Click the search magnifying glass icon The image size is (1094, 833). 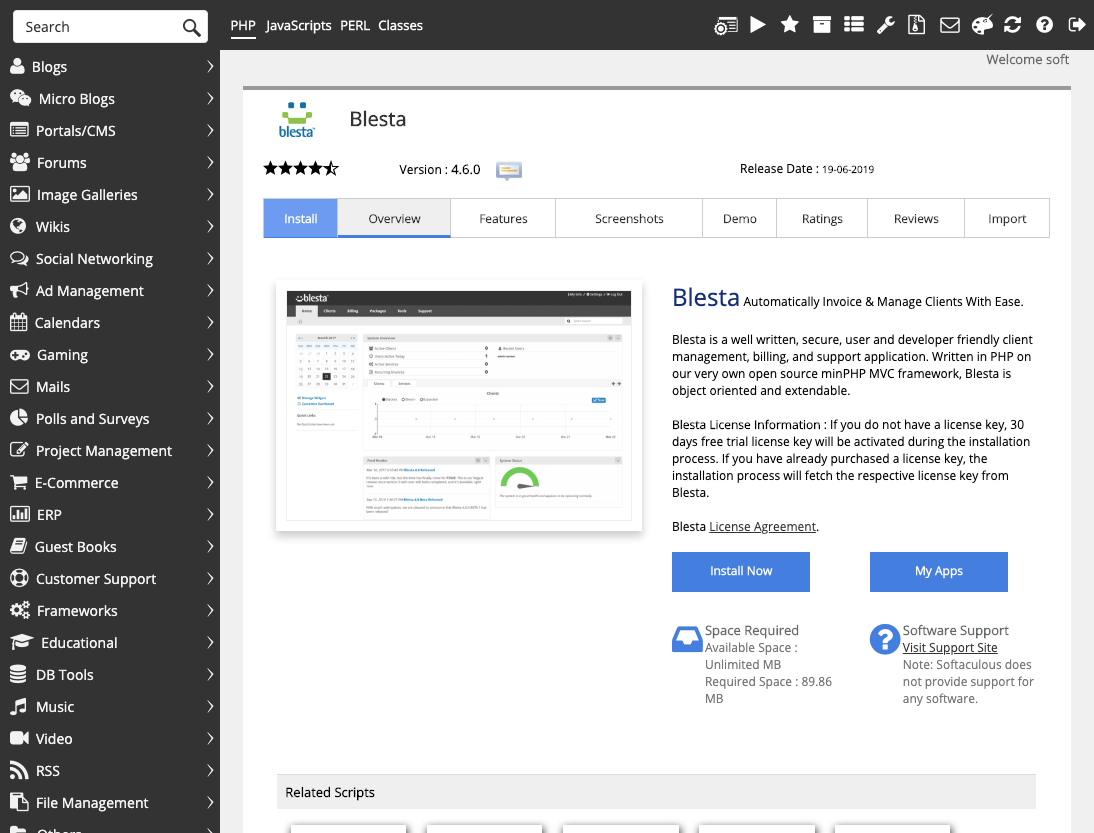(x=191, y=27)
